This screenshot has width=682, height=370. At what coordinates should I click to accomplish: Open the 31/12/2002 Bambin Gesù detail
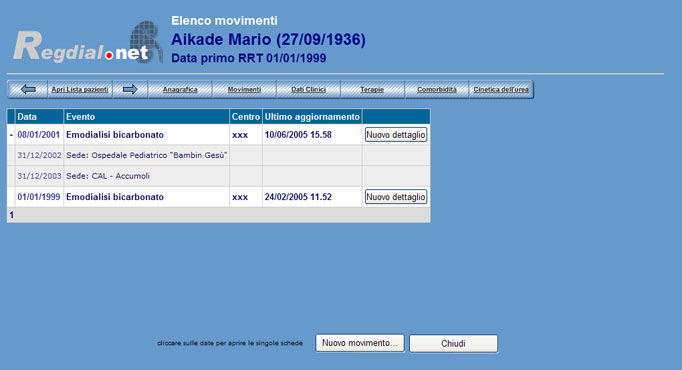[39, 155]
